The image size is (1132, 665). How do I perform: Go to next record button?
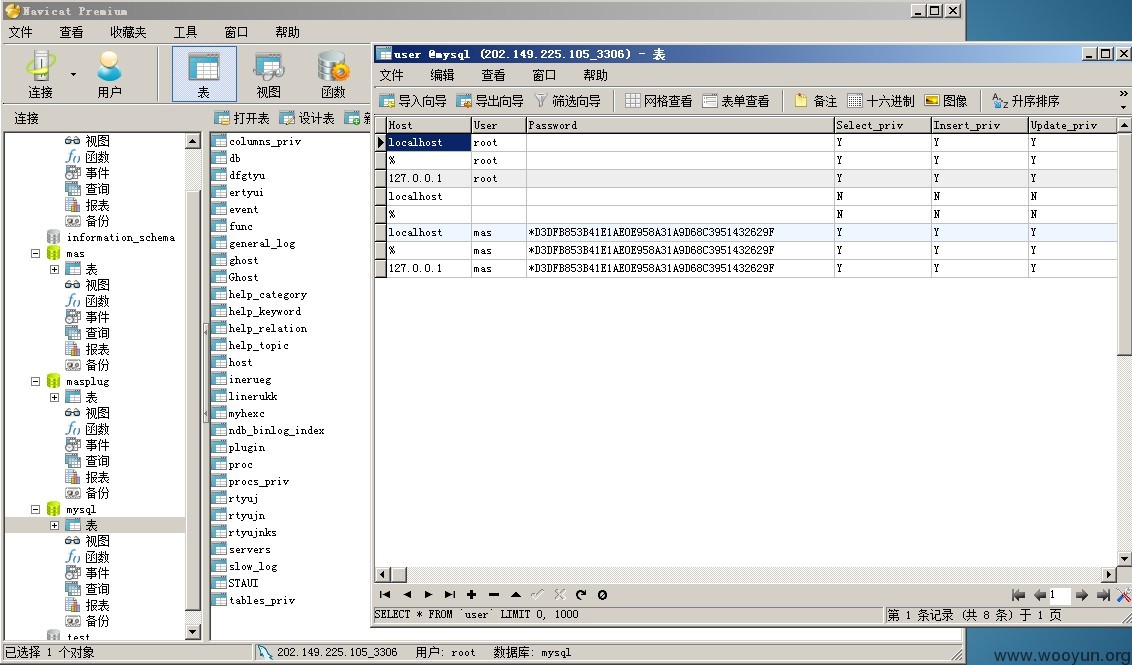click(x=428, y=595)
